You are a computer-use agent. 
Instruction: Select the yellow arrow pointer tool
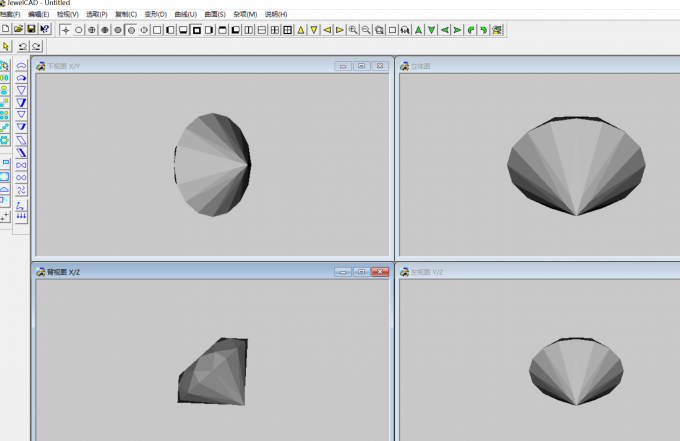pyautogui.click(x=6, y=46)
